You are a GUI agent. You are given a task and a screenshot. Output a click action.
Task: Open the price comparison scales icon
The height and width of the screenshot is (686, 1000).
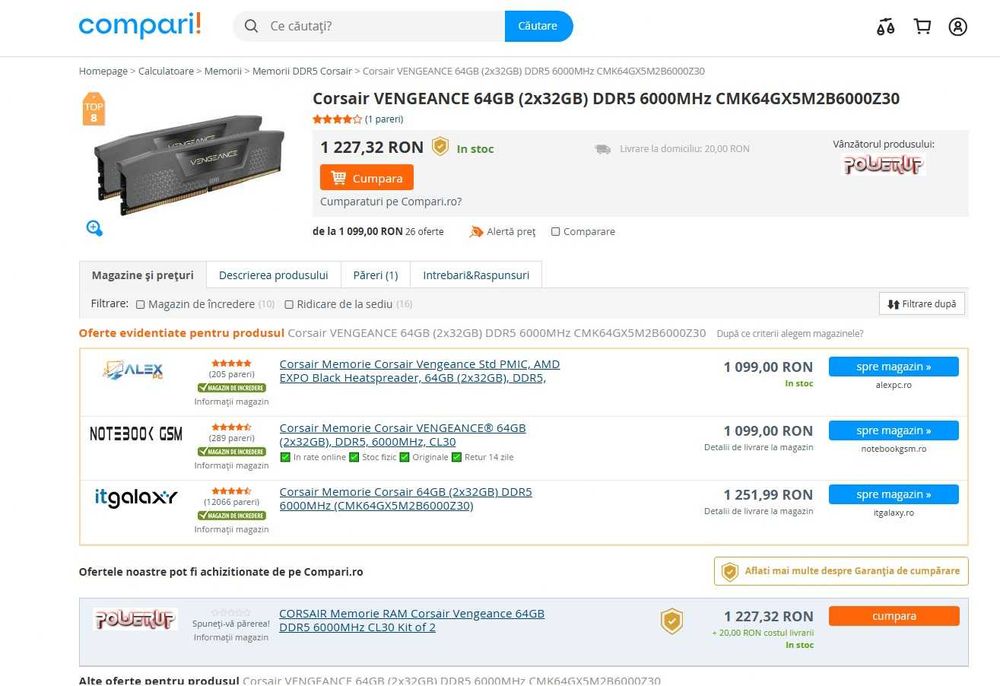click(x=885, y=27)
